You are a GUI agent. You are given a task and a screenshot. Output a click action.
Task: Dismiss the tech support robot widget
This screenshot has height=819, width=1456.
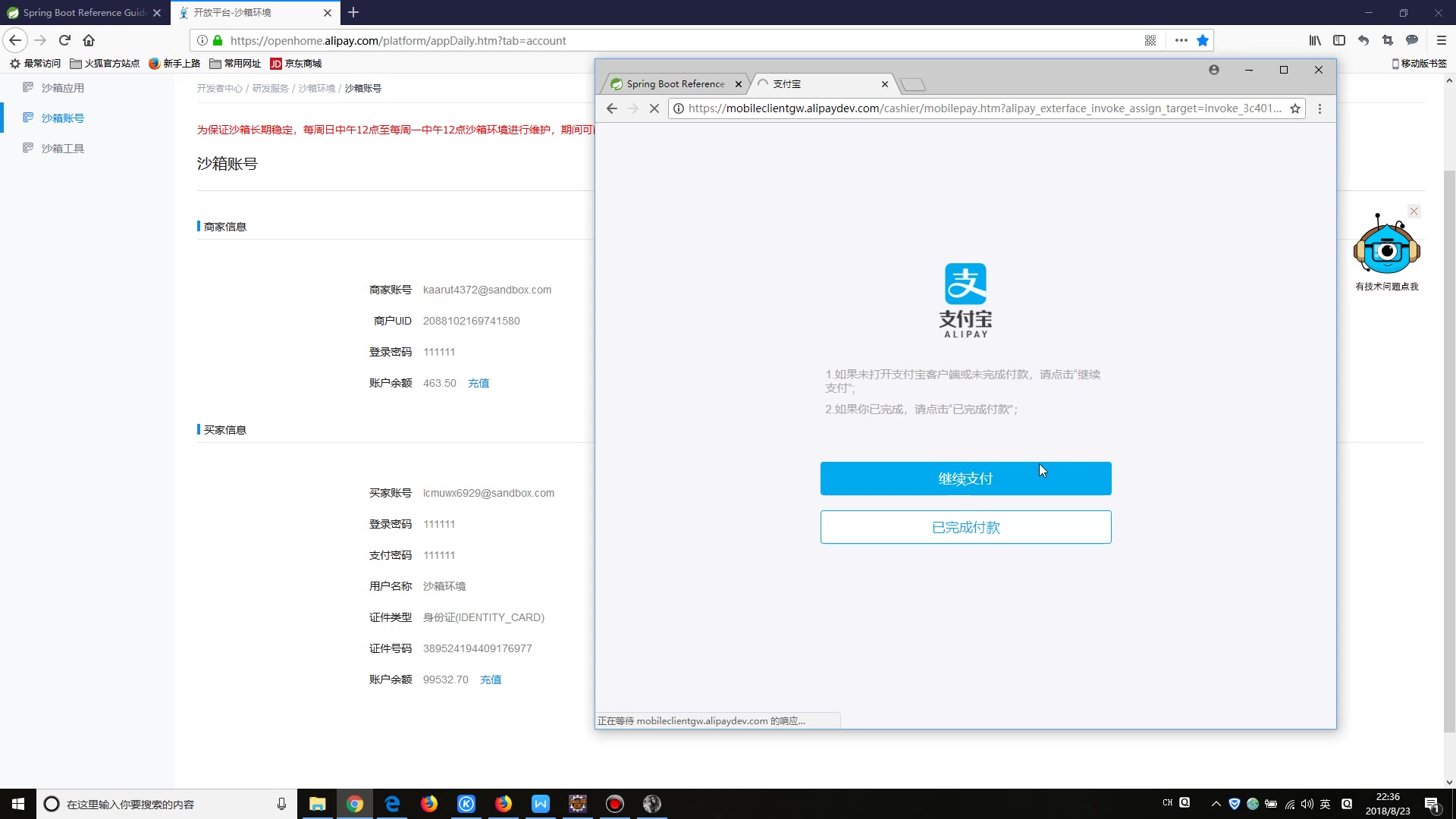point(1414,212)
